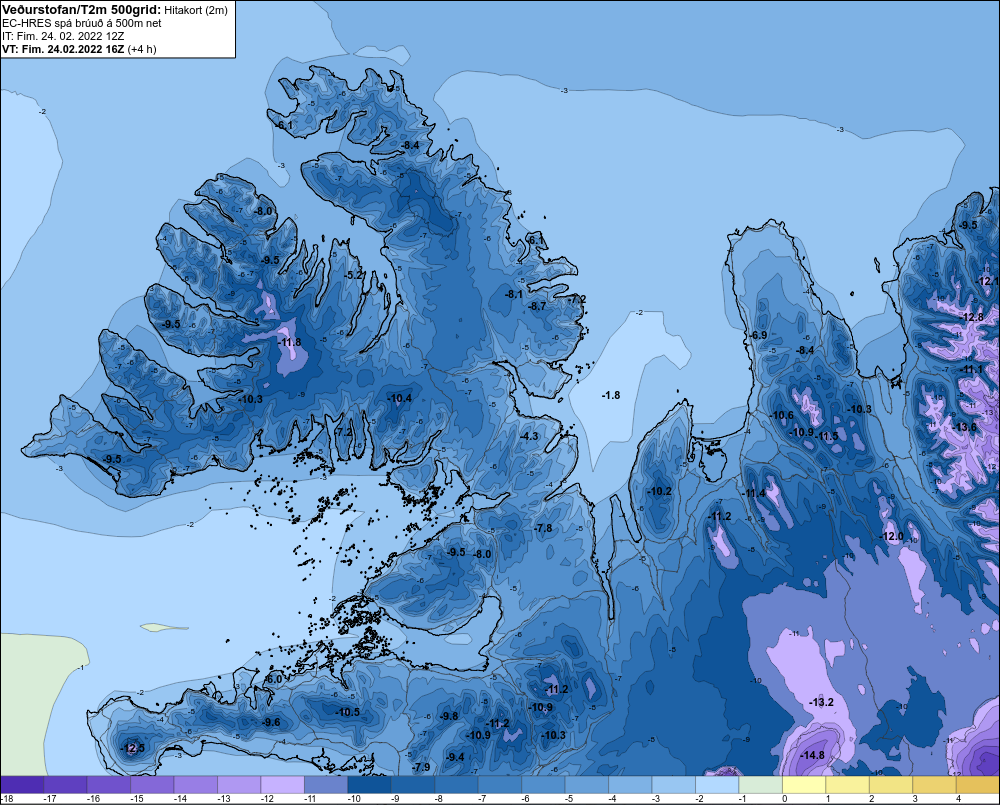Viewport: 1000px width, 805px height.
Task: Click the -10.2 temperature value on the map
Action: pyautogui.click(x=659, y=491)
